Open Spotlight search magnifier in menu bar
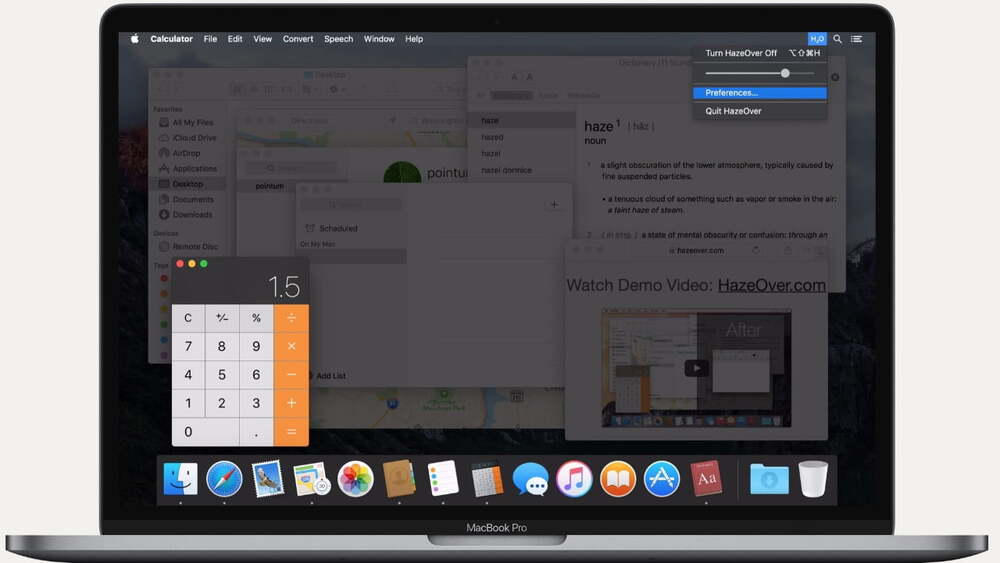The image size is (1000, 563). [838, 39]
